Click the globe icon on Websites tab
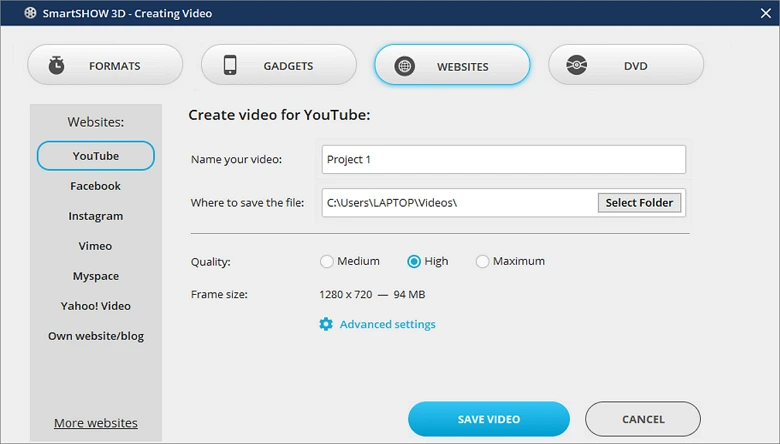 click(x=404, y=66)
